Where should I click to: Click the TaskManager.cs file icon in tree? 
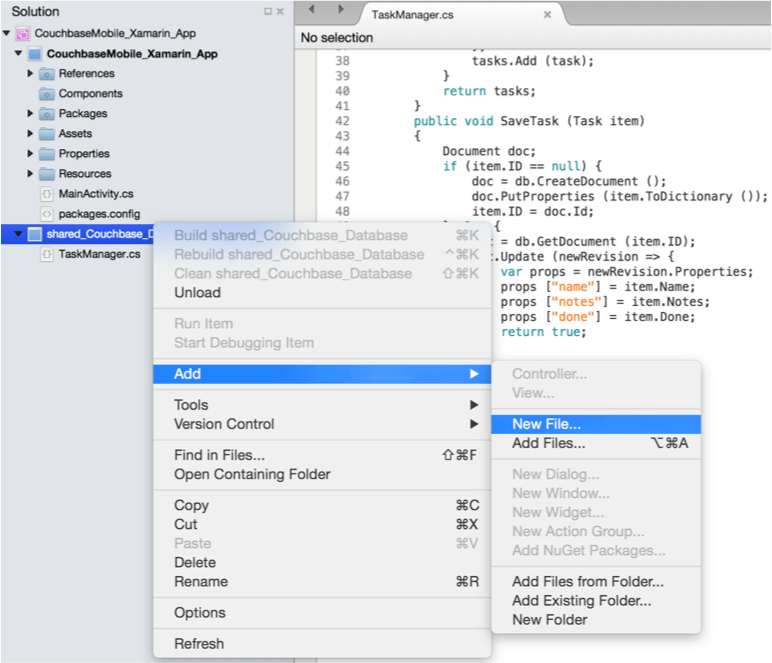tap(47, 254)
